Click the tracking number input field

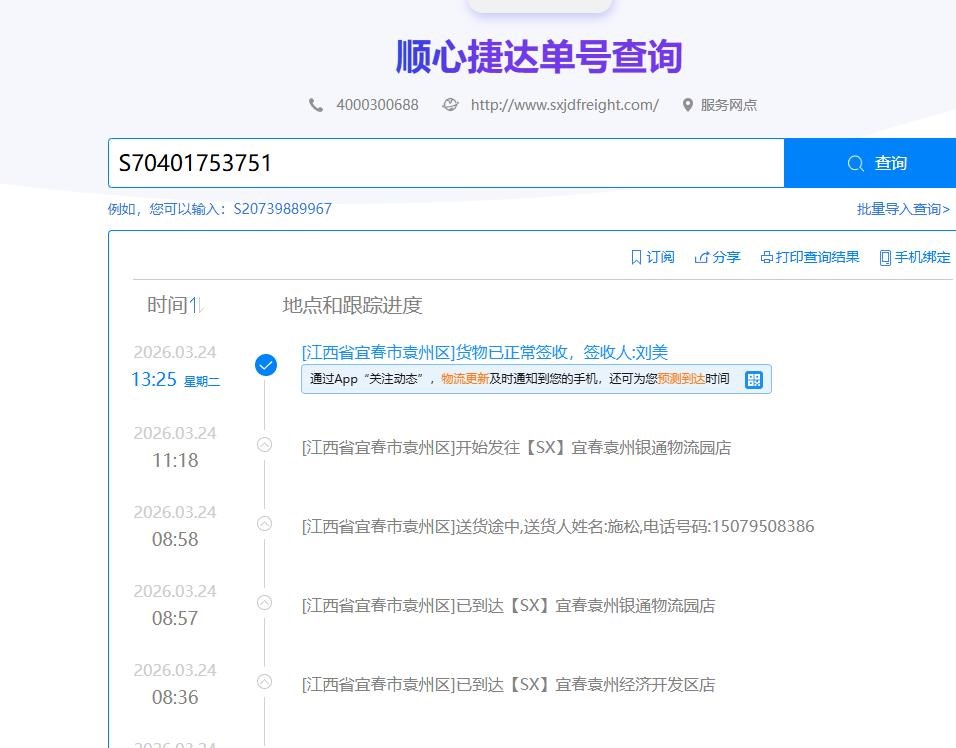[x=446, y=163]
